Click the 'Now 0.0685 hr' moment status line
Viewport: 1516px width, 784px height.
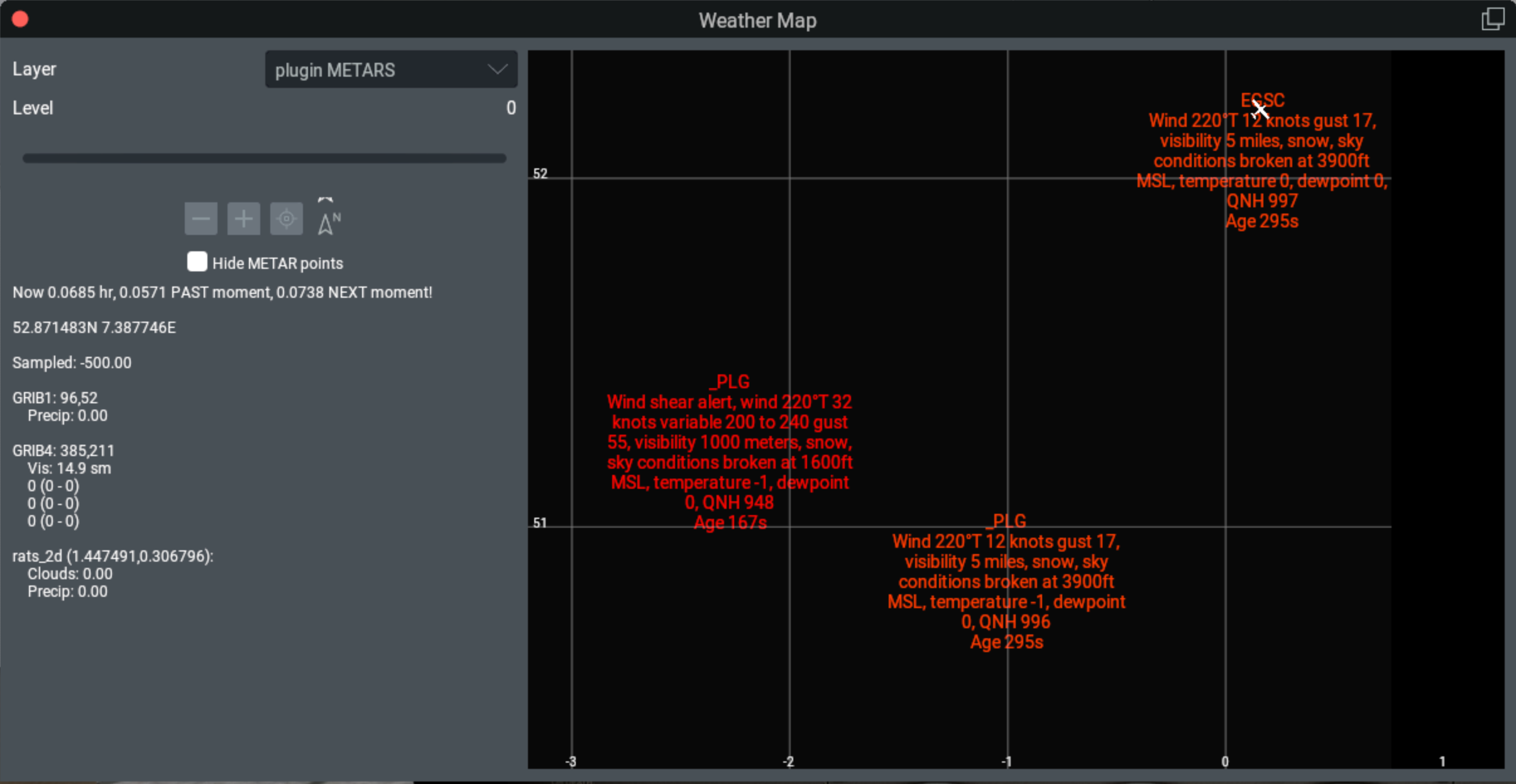(222, 292)
